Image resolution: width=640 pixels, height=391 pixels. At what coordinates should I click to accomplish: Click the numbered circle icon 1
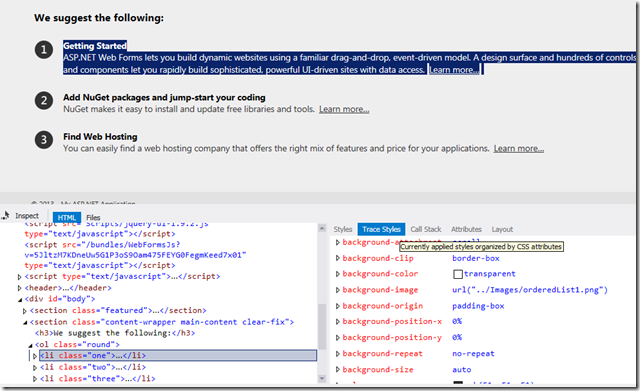click(x=44, y=50)
